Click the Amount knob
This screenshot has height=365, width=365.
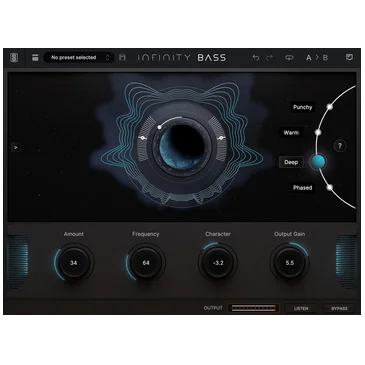(74, 263)
